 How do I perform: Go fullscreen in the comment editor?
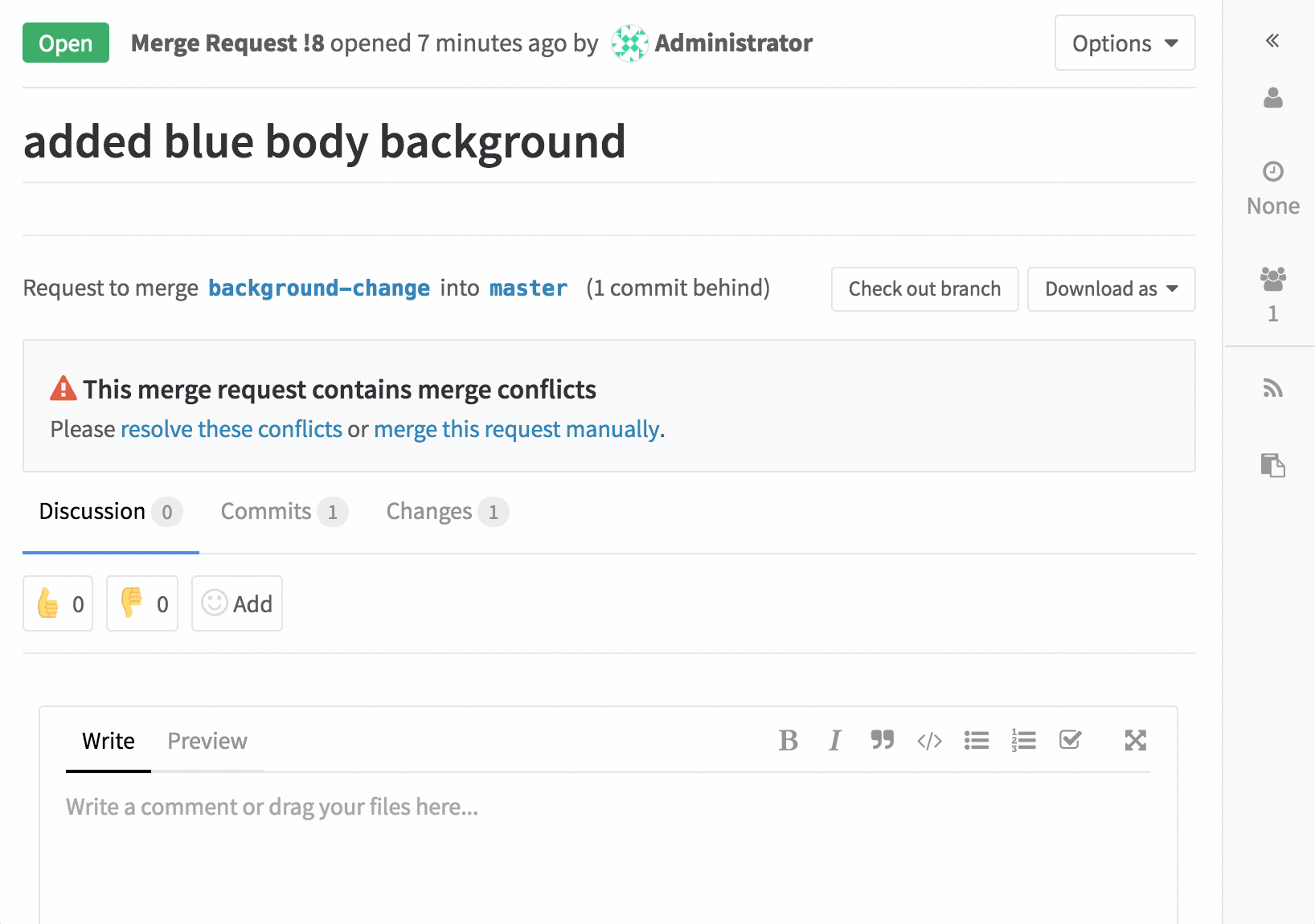coord(1135,741)
